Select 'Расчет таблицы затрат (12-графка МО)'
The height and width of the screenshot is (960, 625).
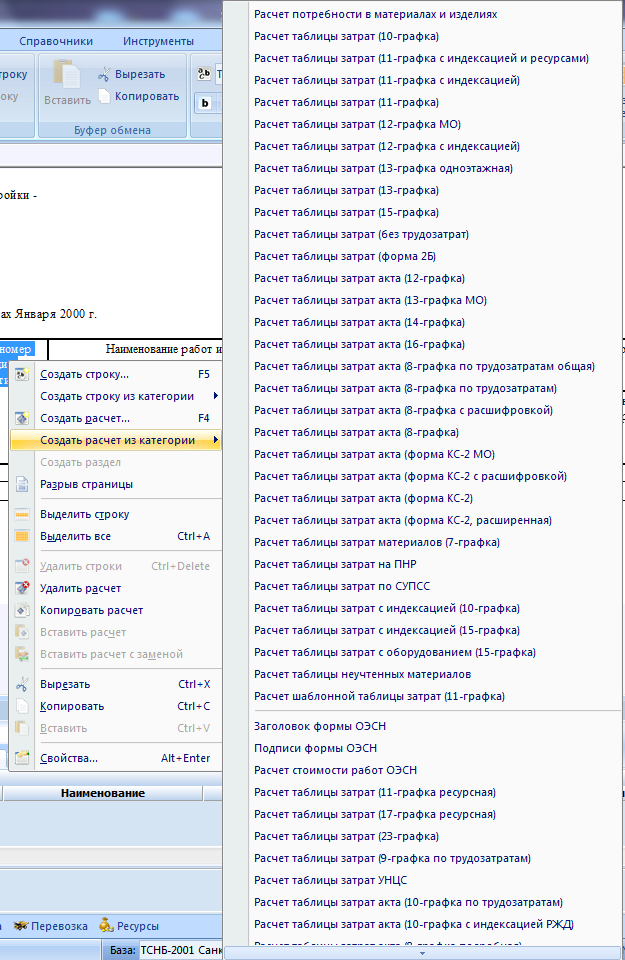(x=357, y=124)
